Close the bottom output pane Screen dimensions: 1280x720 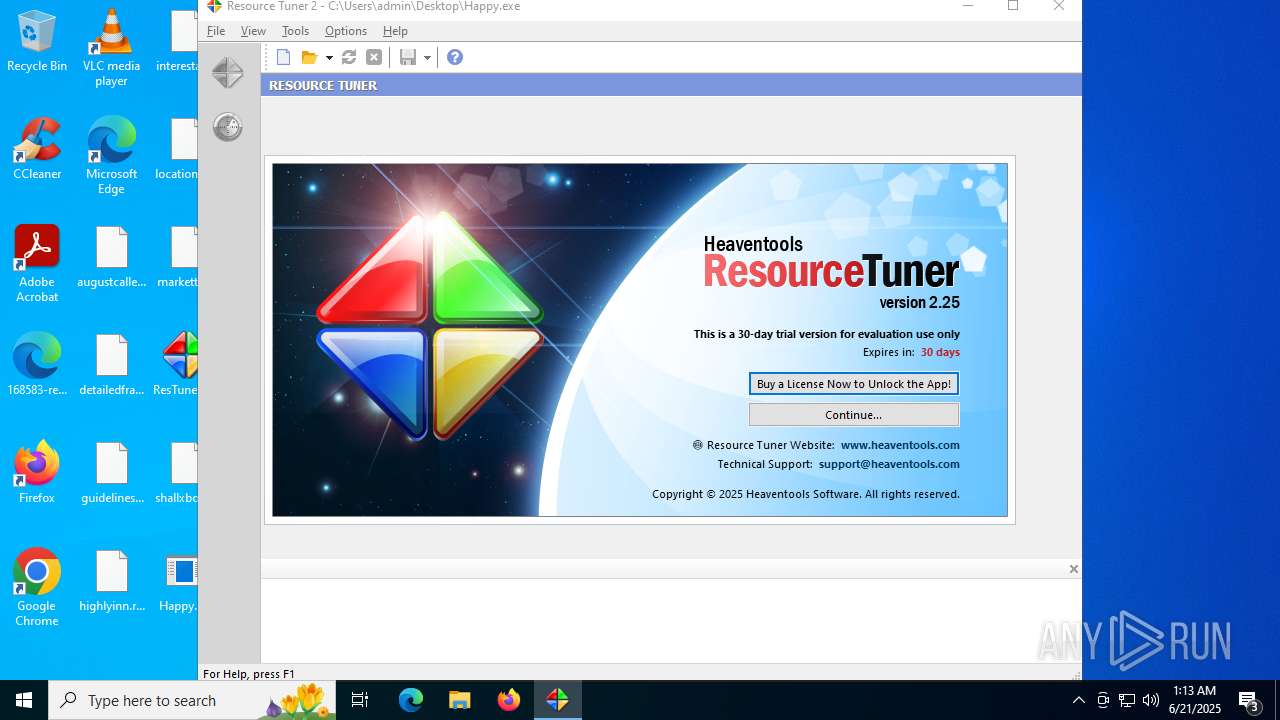click(x=1073, y=569)
